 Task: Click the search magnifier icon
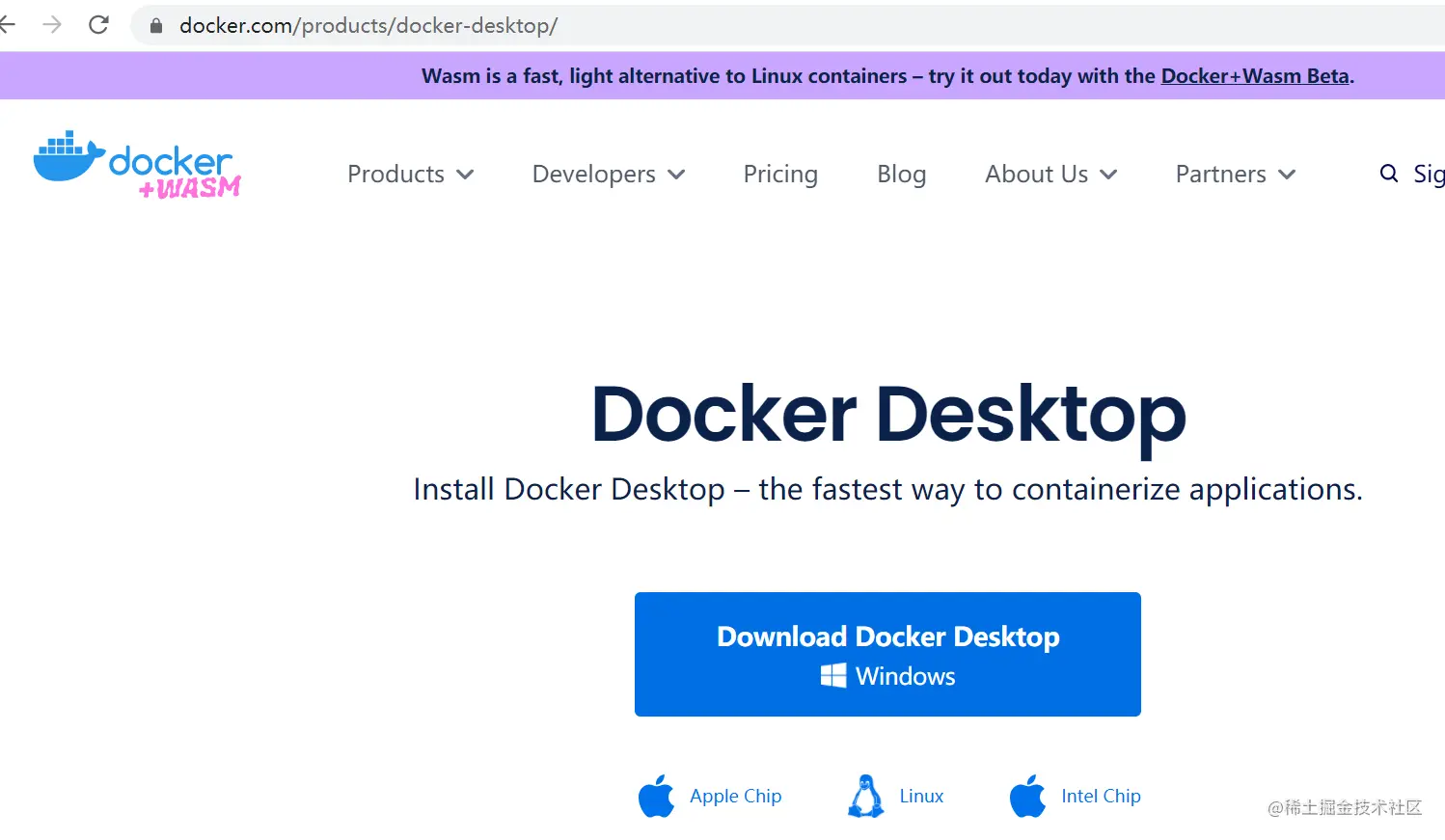click(x=1389, y=174)
